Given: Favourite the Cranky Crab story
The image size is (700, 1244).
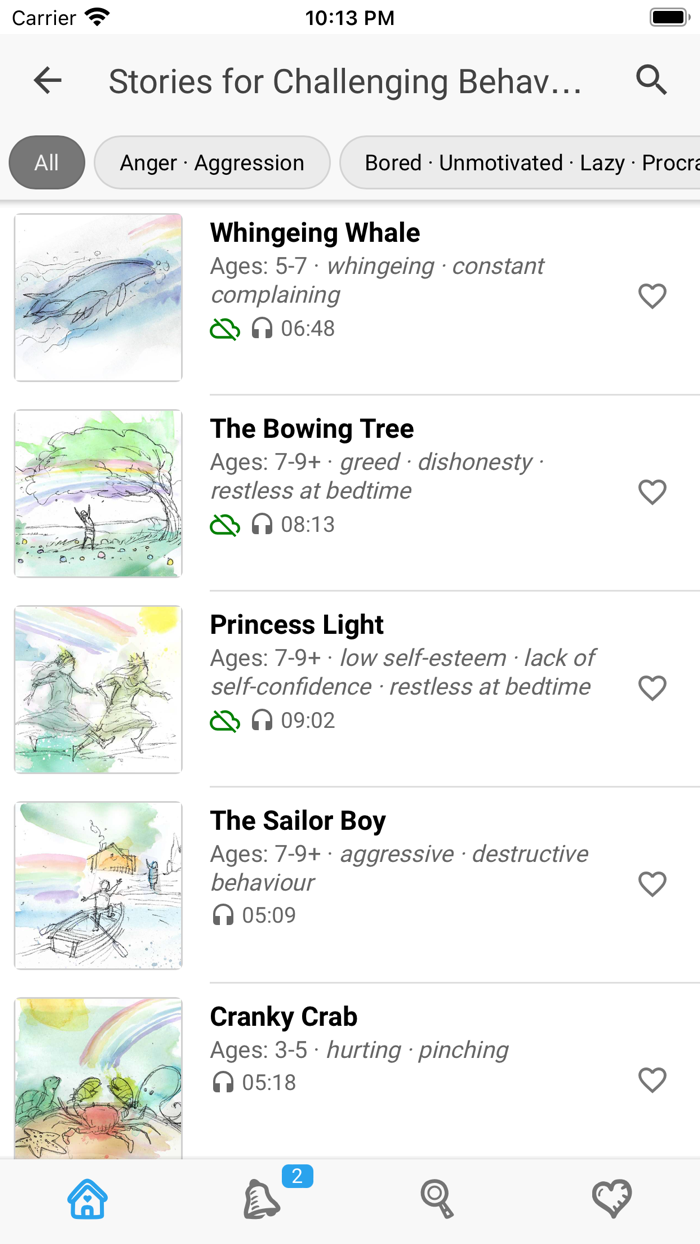Looking at the screenshot, I should 652,1080.
